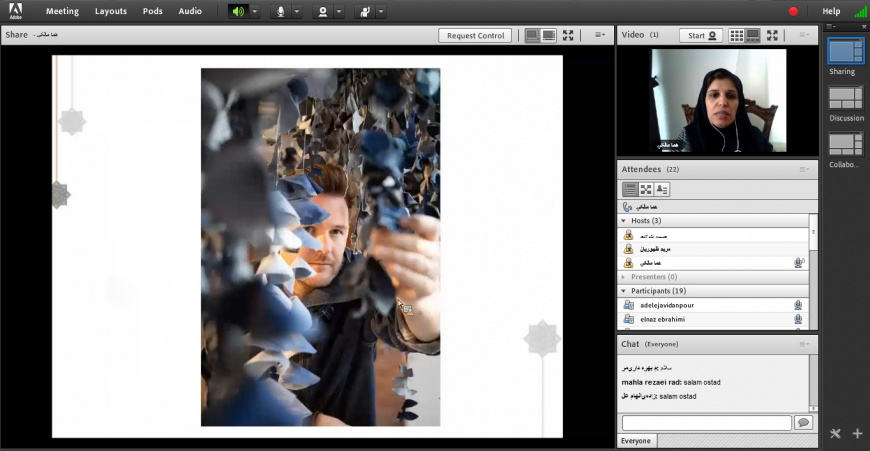This screenshot has width=870, height=451.
Task: Open the Meeting menu
Action: 62,12
